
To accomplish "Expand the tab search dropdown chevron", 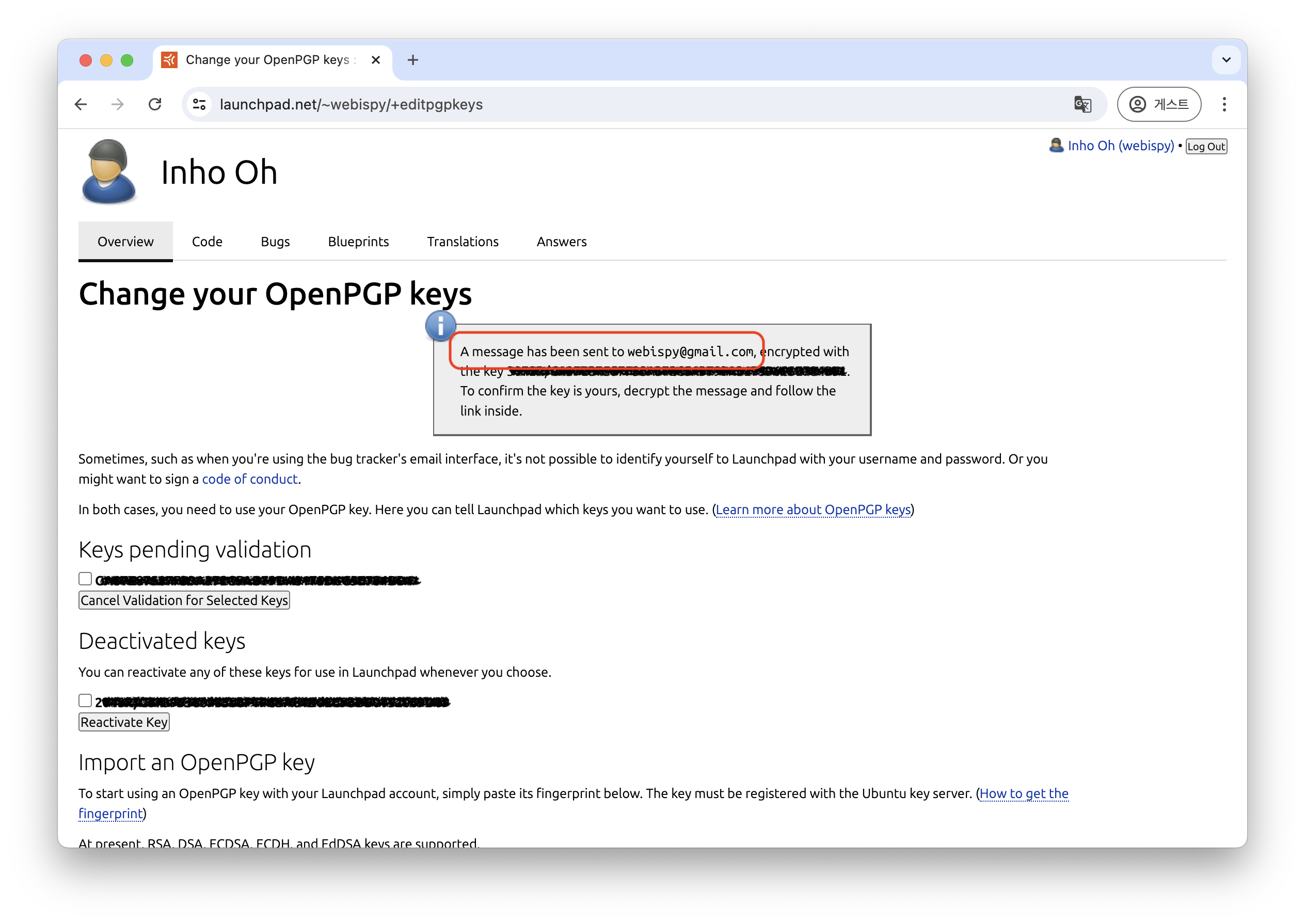I will (x=1226, y=60).
